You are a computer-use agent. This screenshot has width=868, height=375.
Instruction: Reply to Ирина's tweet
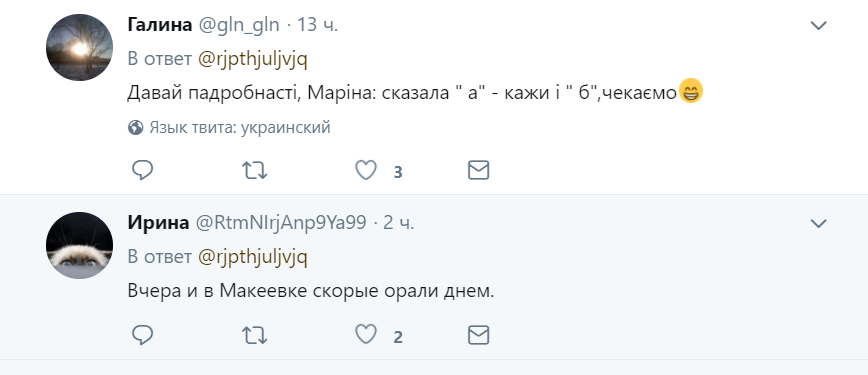(143, 335)
